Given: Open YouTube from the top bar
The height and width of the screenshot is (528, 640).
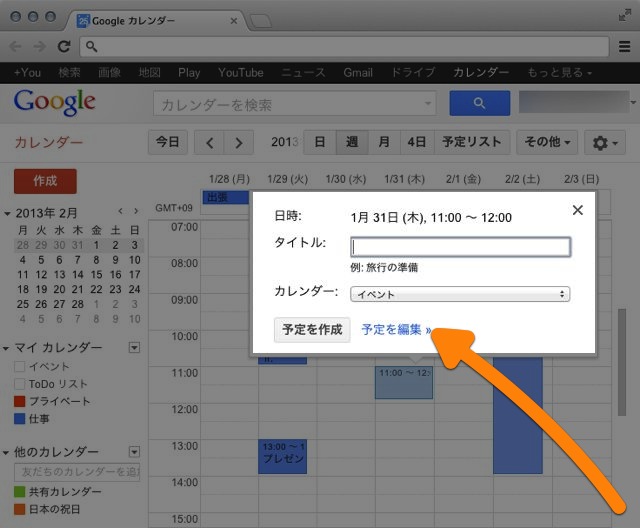Looking at the screenshot, I should (241, 73).
